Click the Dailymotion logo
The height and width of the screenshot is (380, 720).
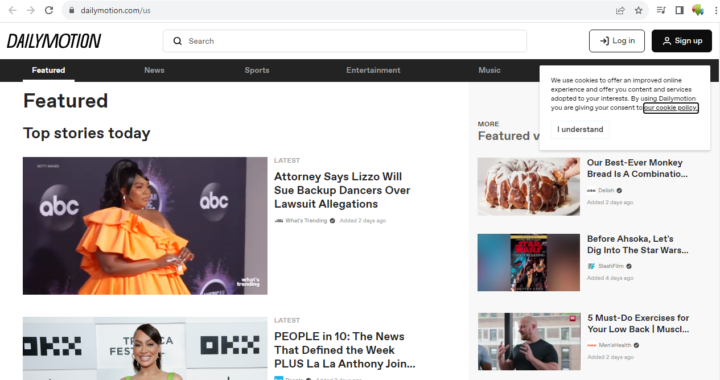(x=54, y=41)
